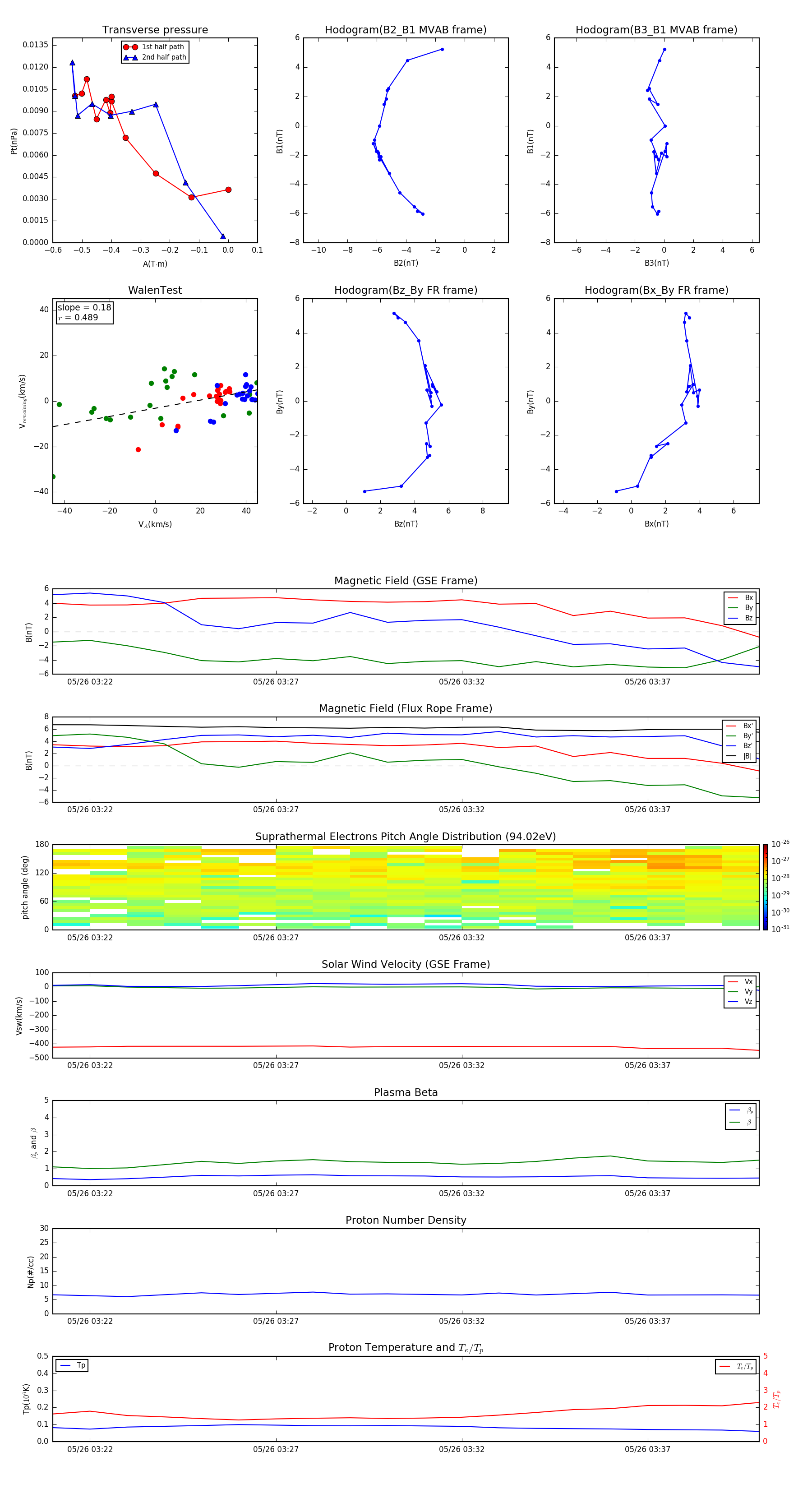Screen dimensions: 812x1489
Task: Click the 'slope = 0.18' annotation text
Action: (x=84, y=308)
